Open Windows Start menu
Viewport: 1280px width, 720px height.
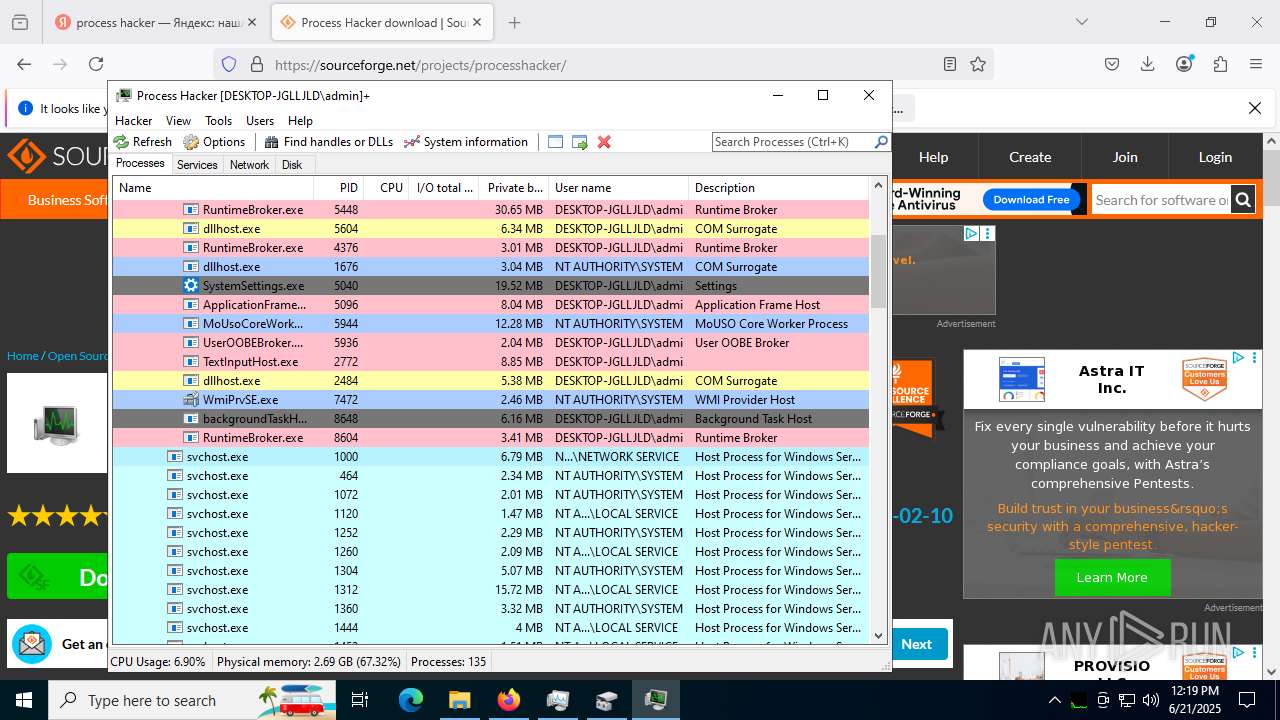click(23, 700)
